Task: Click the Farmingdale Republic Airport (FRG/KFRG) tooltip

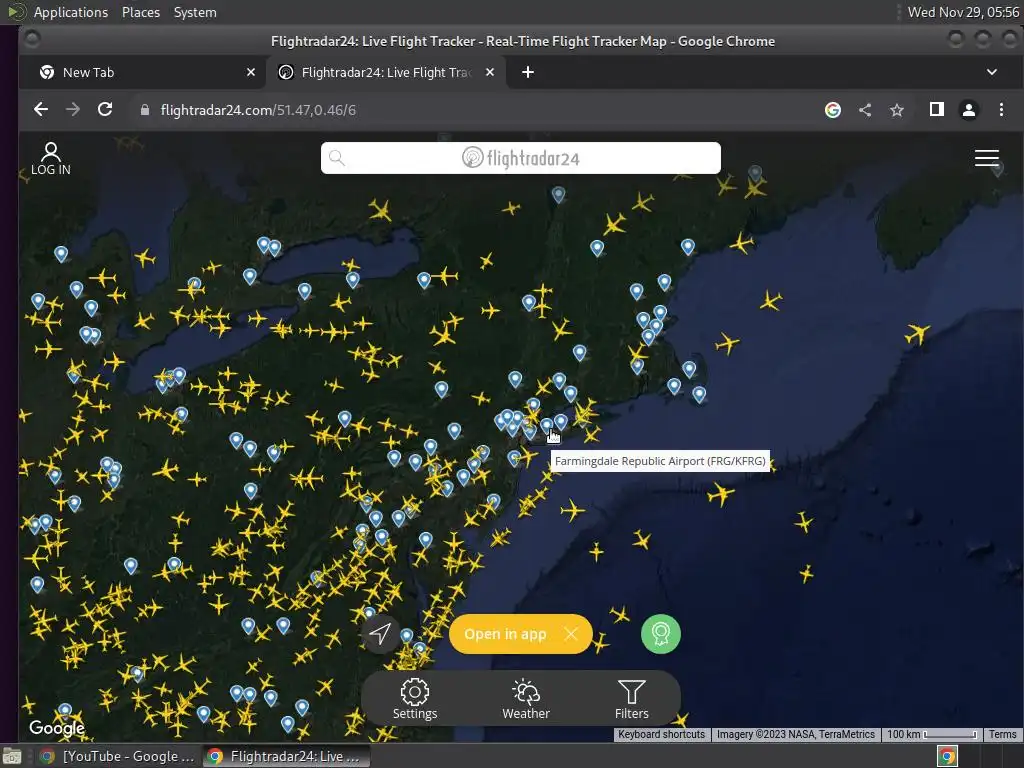Action: coord(660,461)
